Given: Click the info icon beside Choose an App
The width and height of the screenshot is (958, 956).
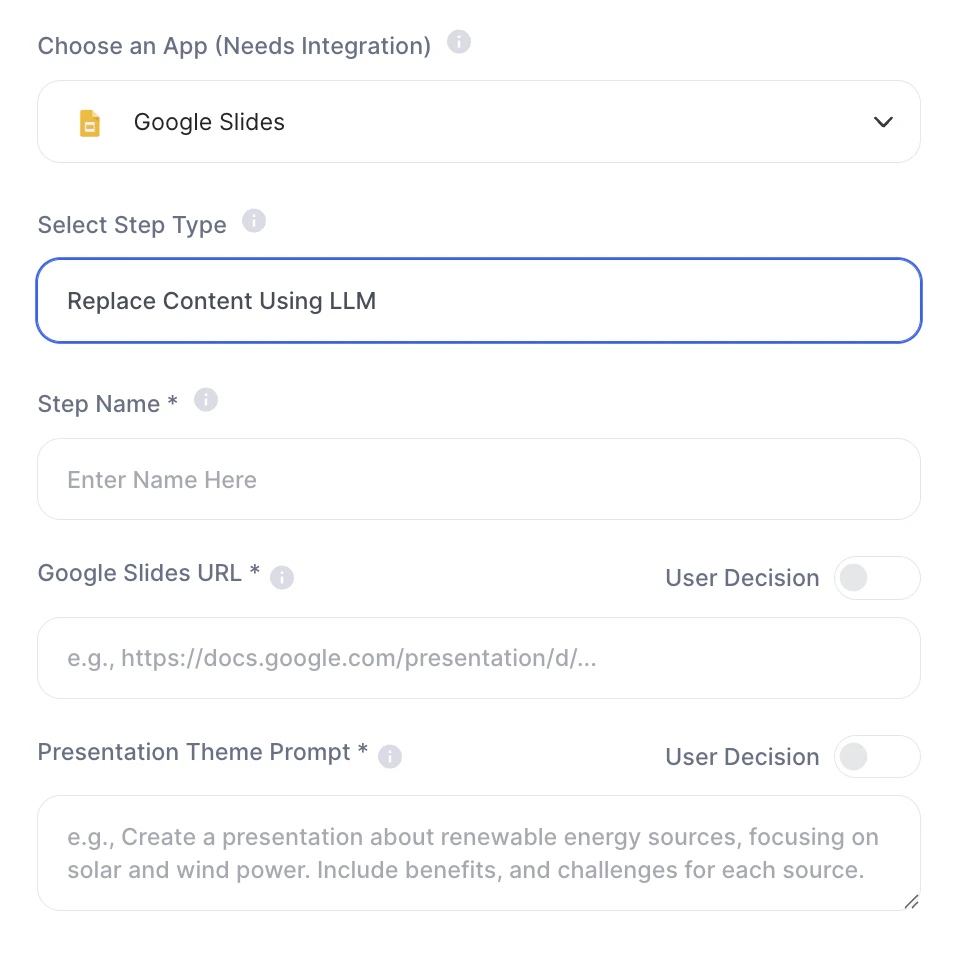Looking at the screenshot, I should point(458,43).
